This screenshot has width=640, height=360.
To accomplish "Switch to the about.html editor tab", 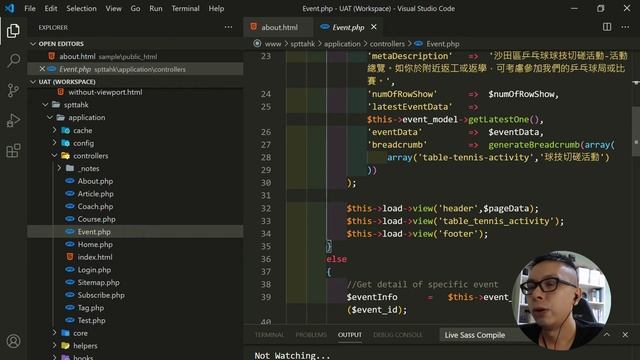I will click(x=279, y=27).
